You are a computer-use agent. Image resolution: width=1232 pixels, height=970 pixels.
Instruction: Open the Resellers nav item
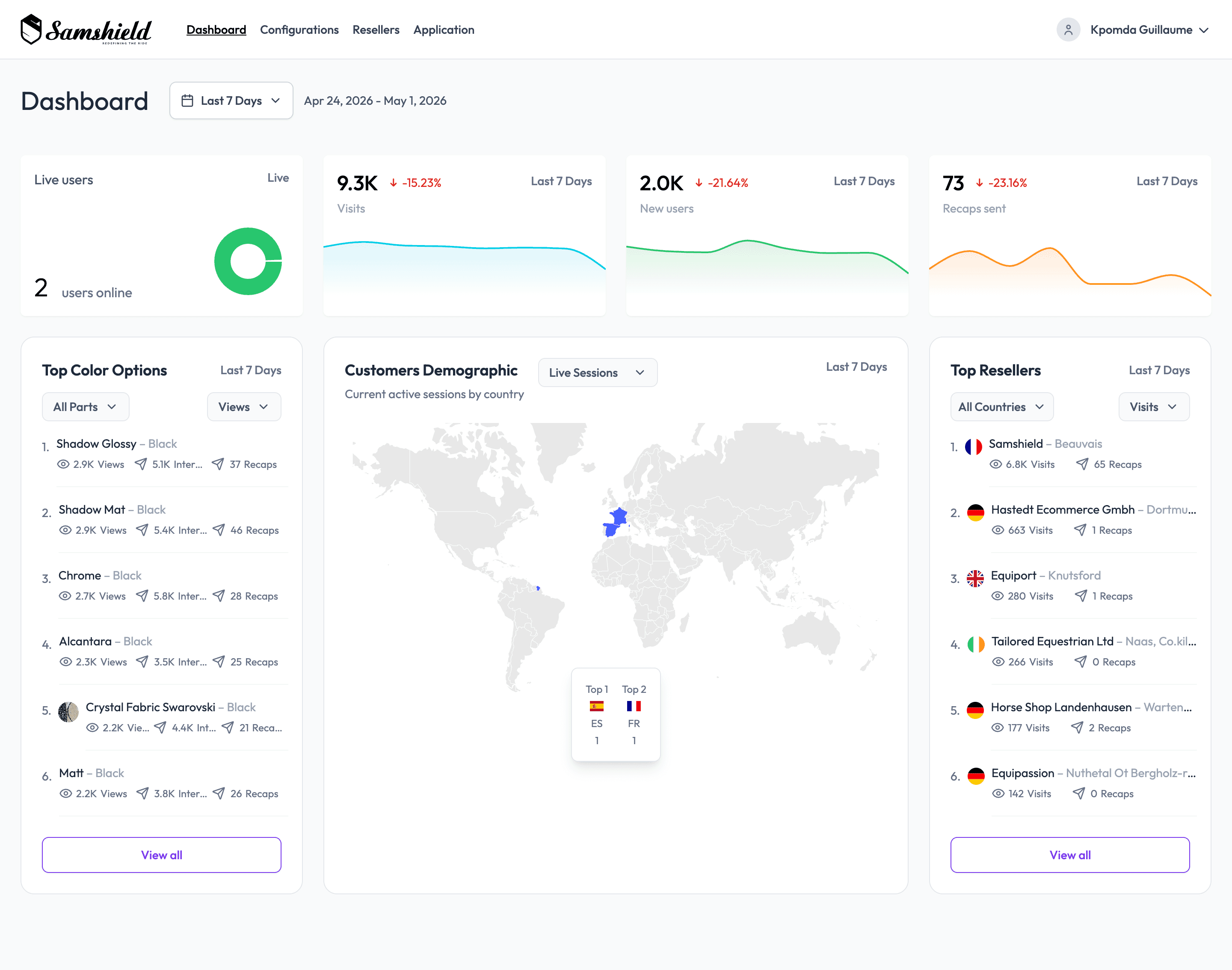[376, 30]
